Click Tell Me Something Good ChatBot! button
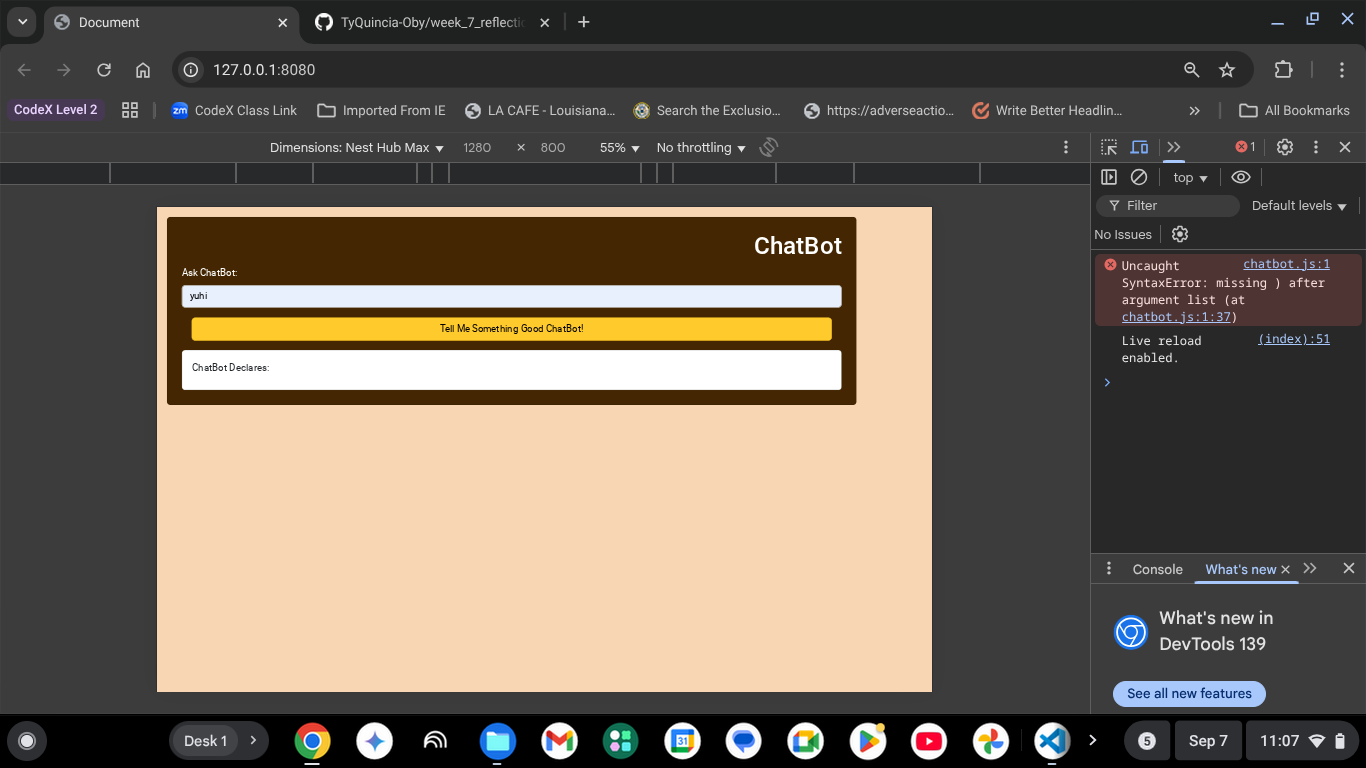The image size is (1366, 768). (x=511, y=329)
